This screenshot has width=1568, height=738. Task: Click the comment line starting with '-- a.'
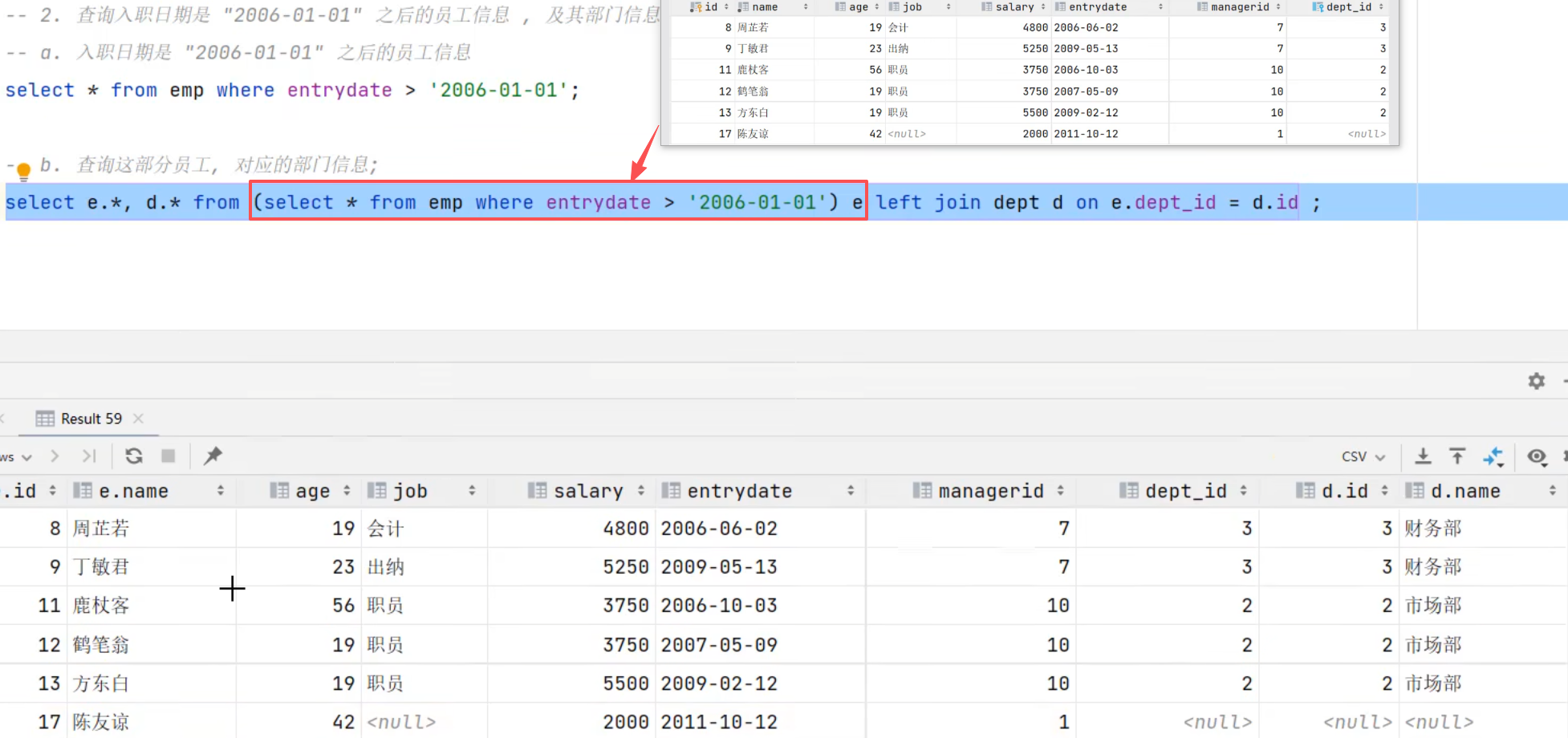click(x=238, y=53)
